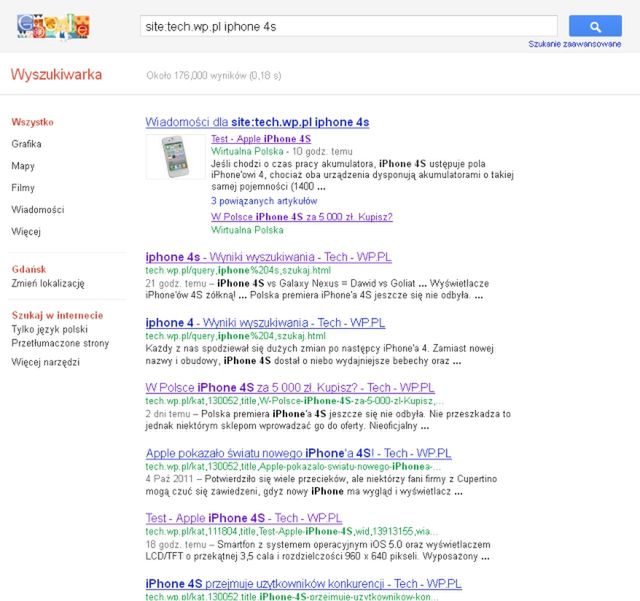Select 'Wszystko' in the left sidebar
Viewport: 640px width, 601px height.
pos(33,122)
